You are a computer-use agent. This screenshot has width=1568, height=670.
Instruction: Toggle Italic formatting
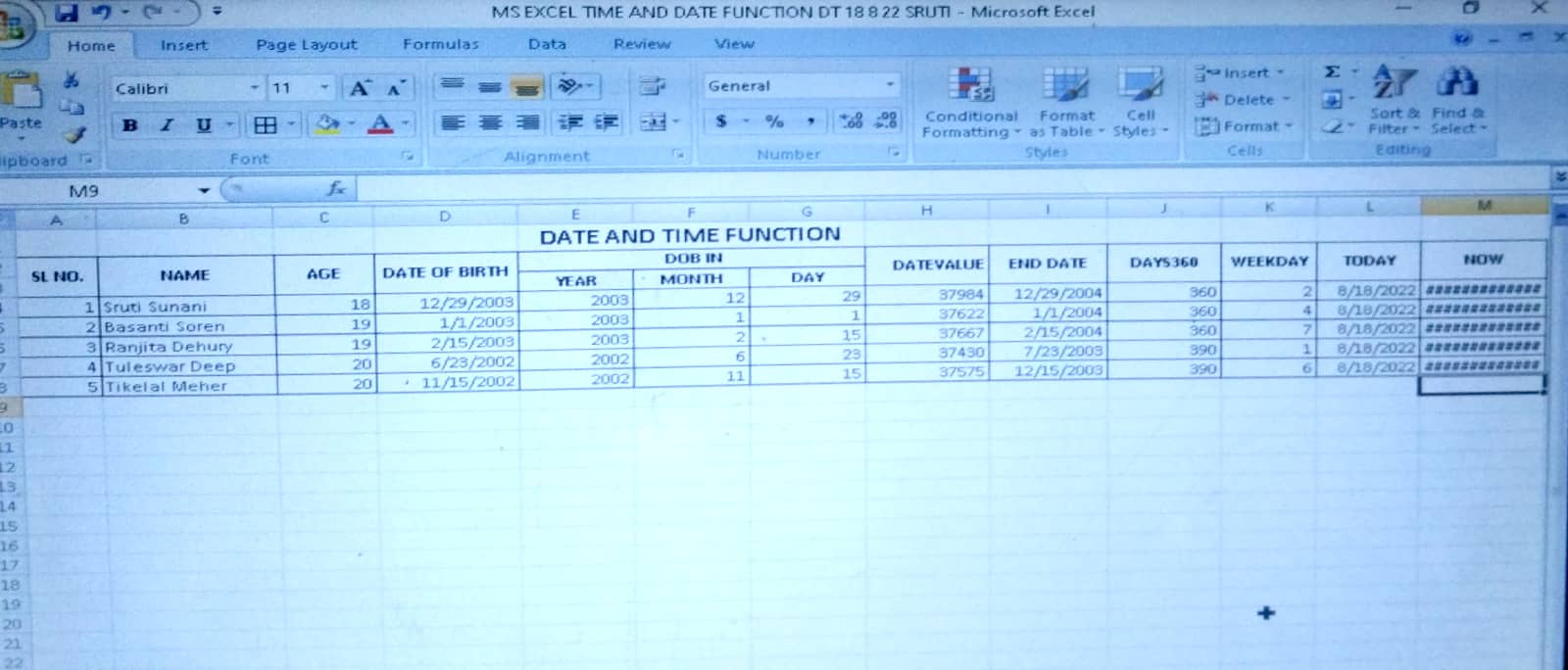[x=167, y=124]
